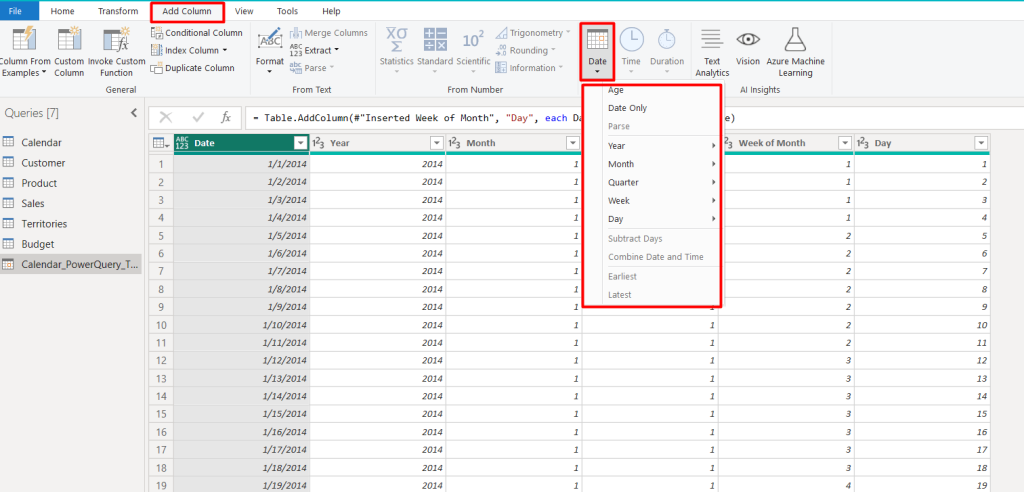
Task: Click the Time clock icon
Action: point(631,40)
